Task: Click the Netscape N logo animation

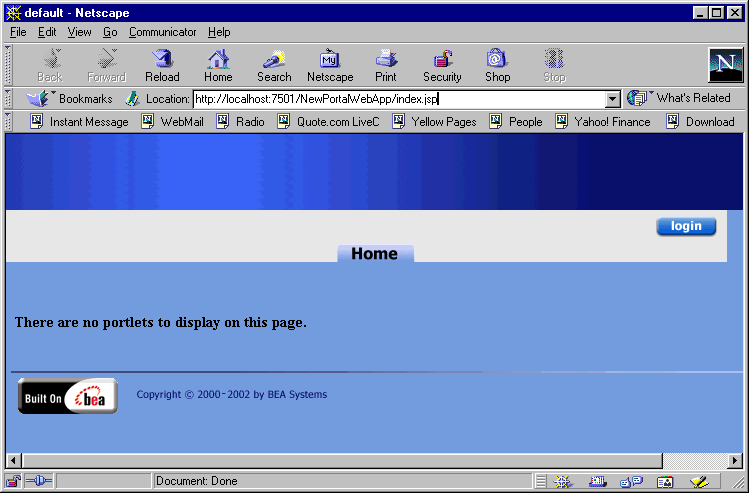Action: [726, 65]
